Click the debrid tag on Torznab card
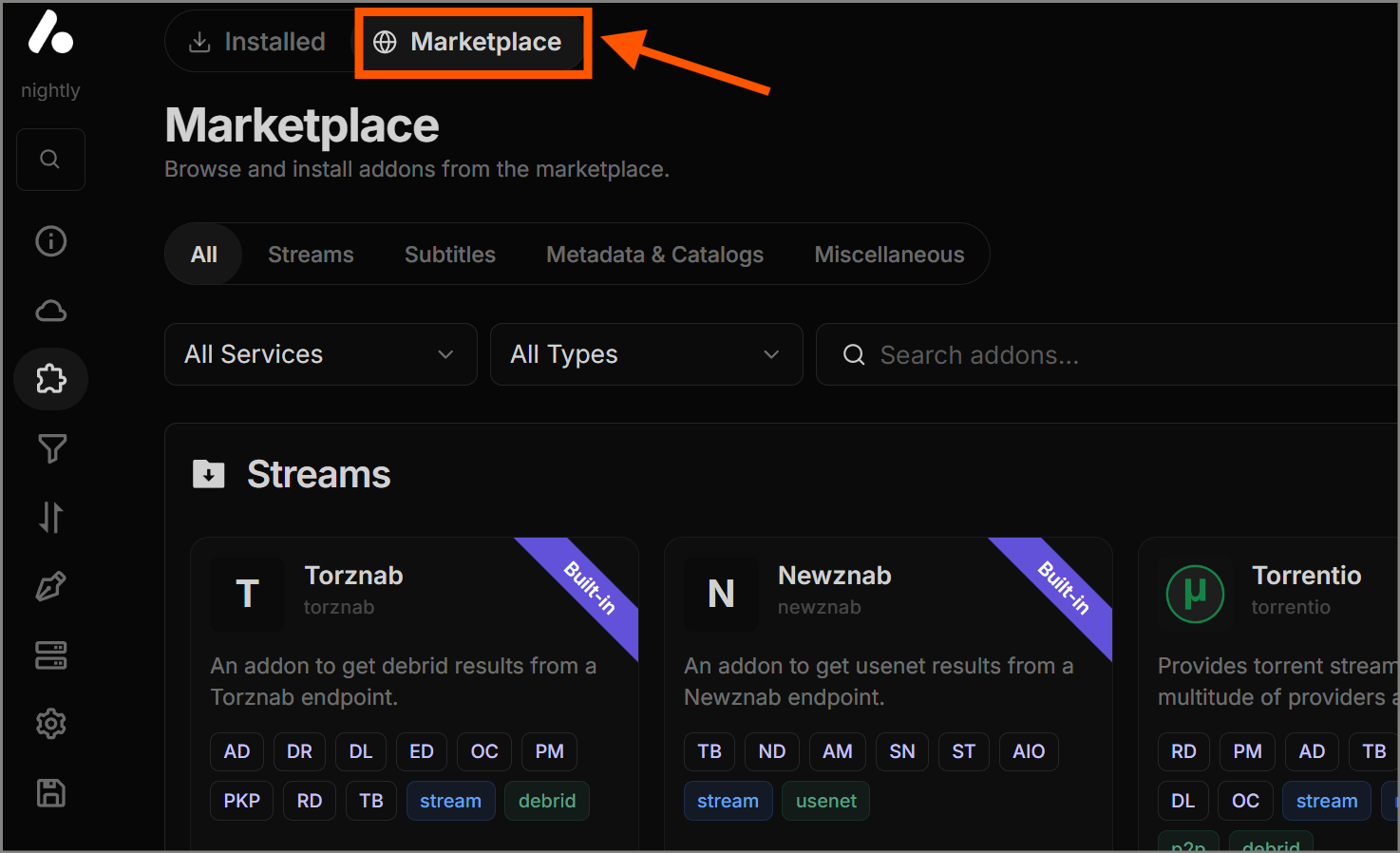 (547, 801)
